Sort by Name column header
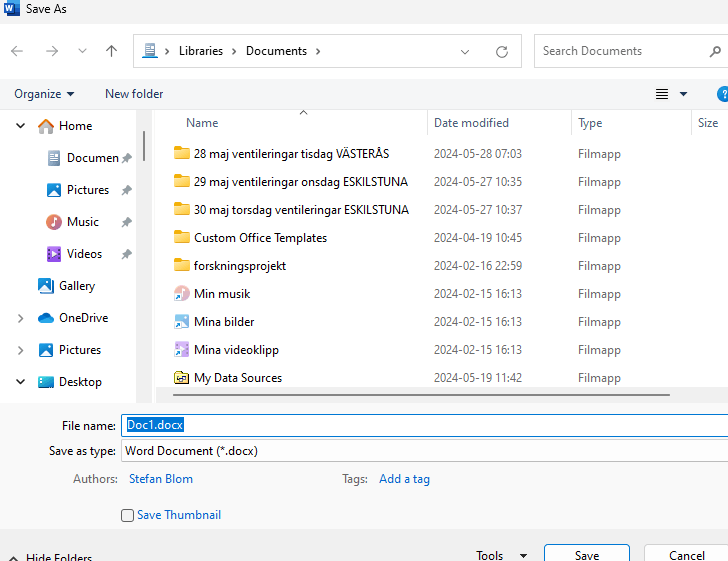728x561 pixels. (x=202, y=123)
